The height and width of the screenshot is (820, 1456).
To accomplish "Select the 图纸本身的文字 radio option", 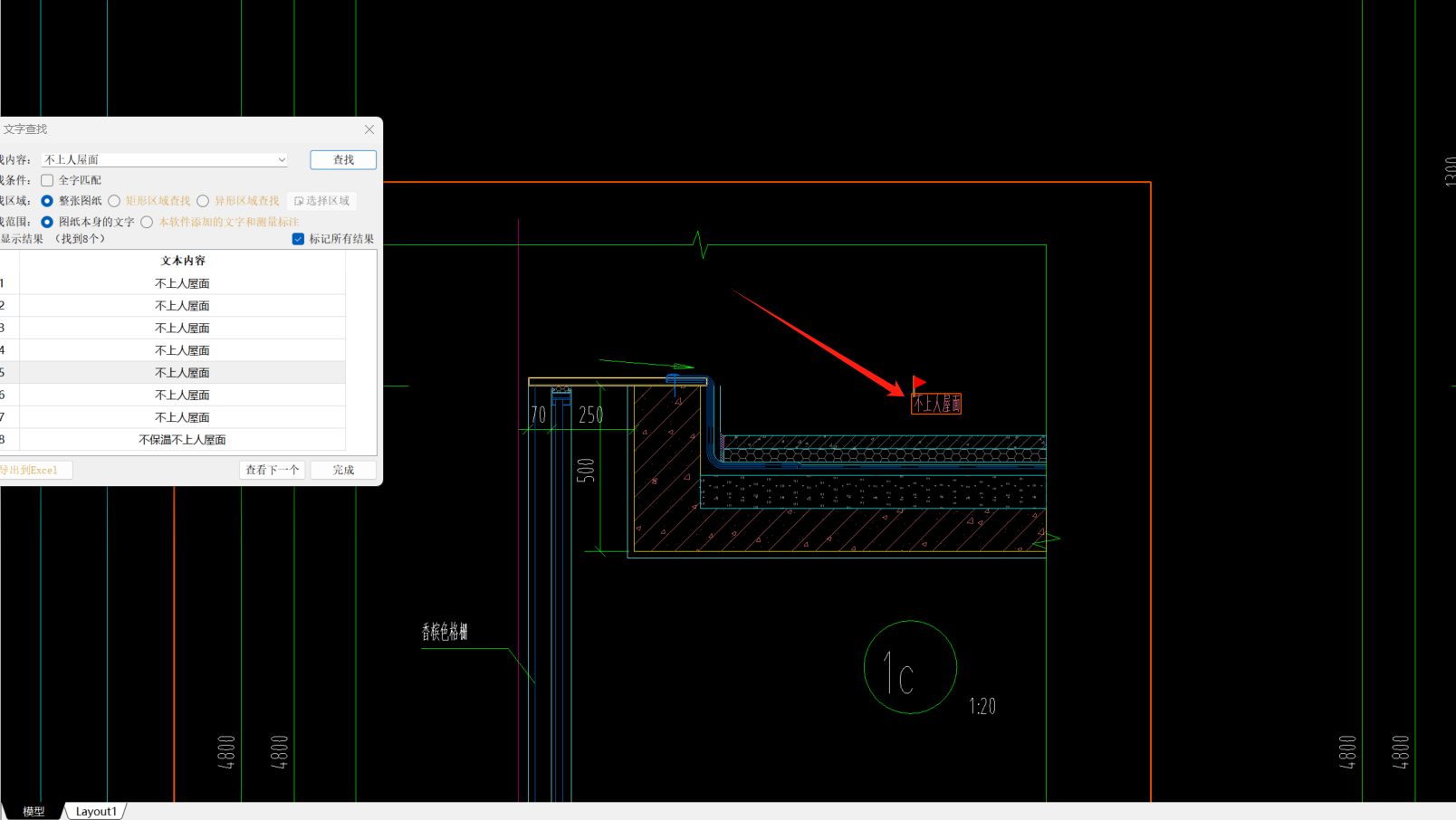I will (x=47, y=222).
